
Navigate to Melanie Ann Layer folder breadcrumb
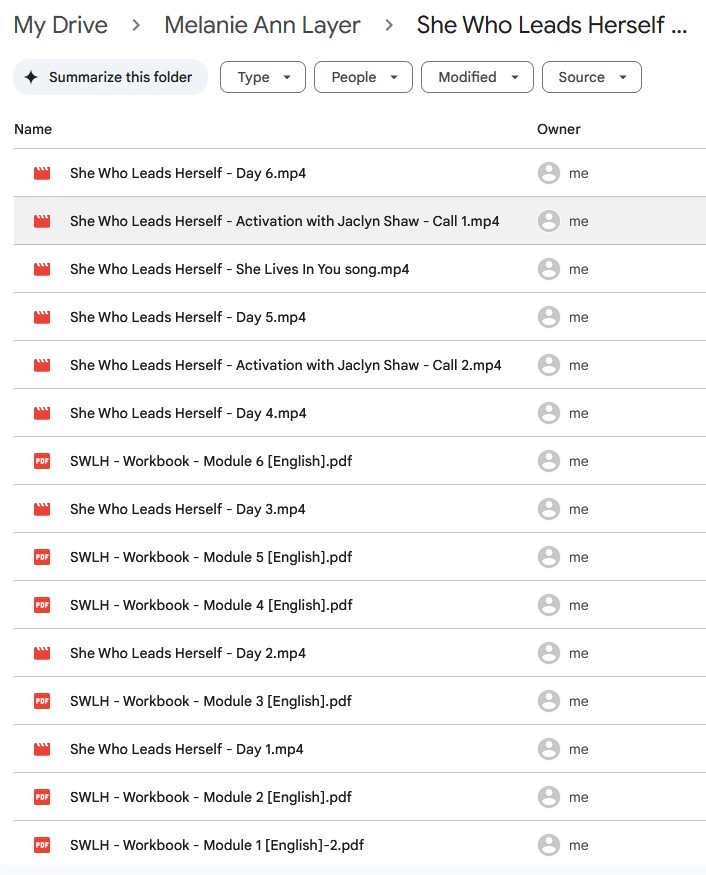pyautogui.click(x=262, y=25)
